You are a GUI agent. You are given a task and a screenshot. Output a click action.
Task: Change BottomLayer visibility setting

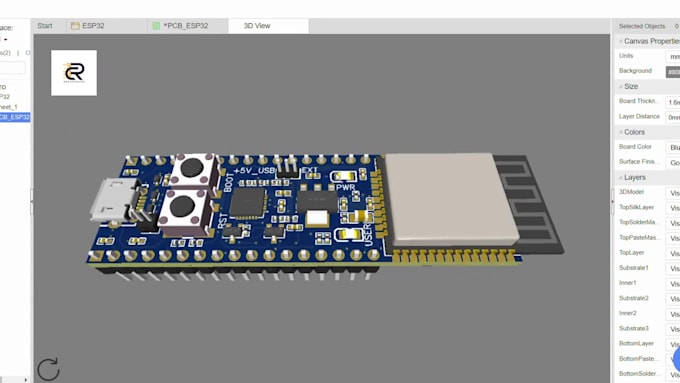673,345
